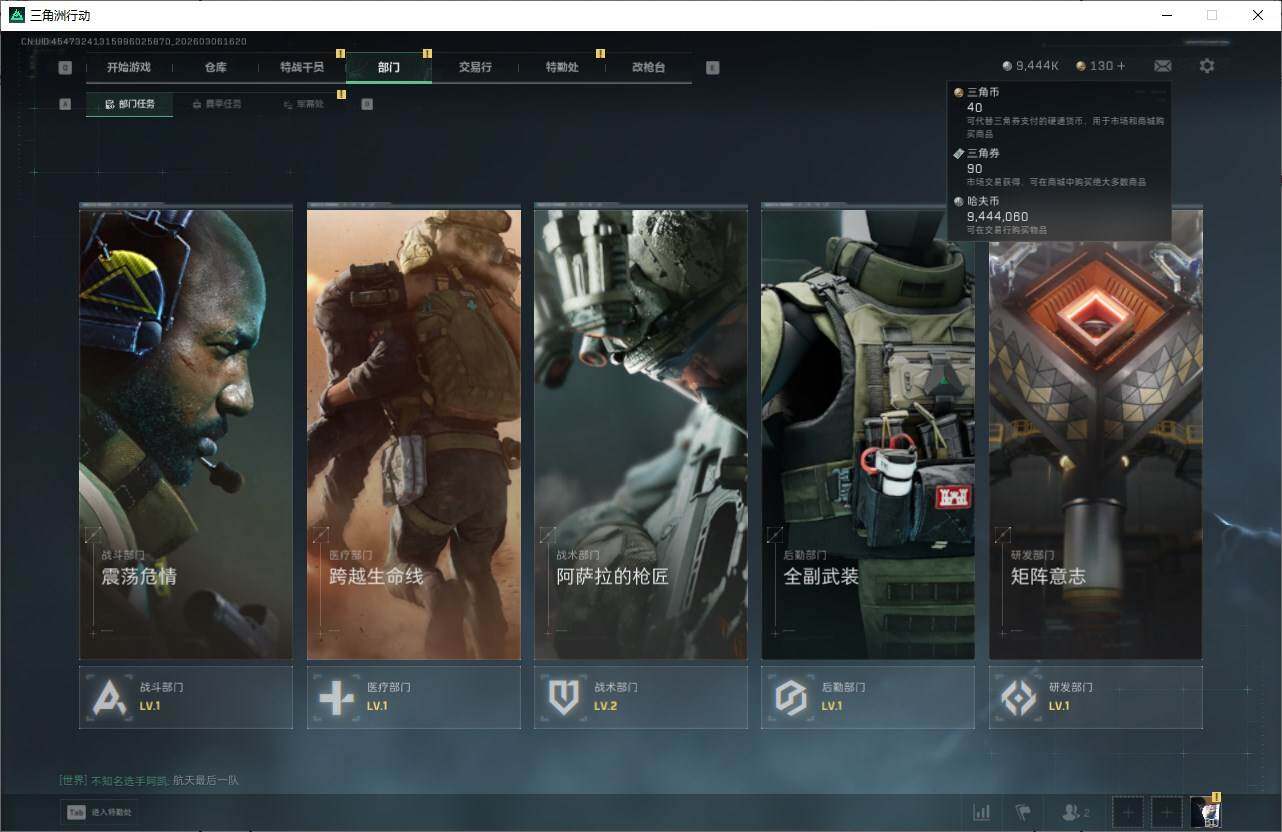The width and height of the screenshot is (1282, 832).
Task: Click the 战斗部门 emblem icon
Action: (109, 697)
